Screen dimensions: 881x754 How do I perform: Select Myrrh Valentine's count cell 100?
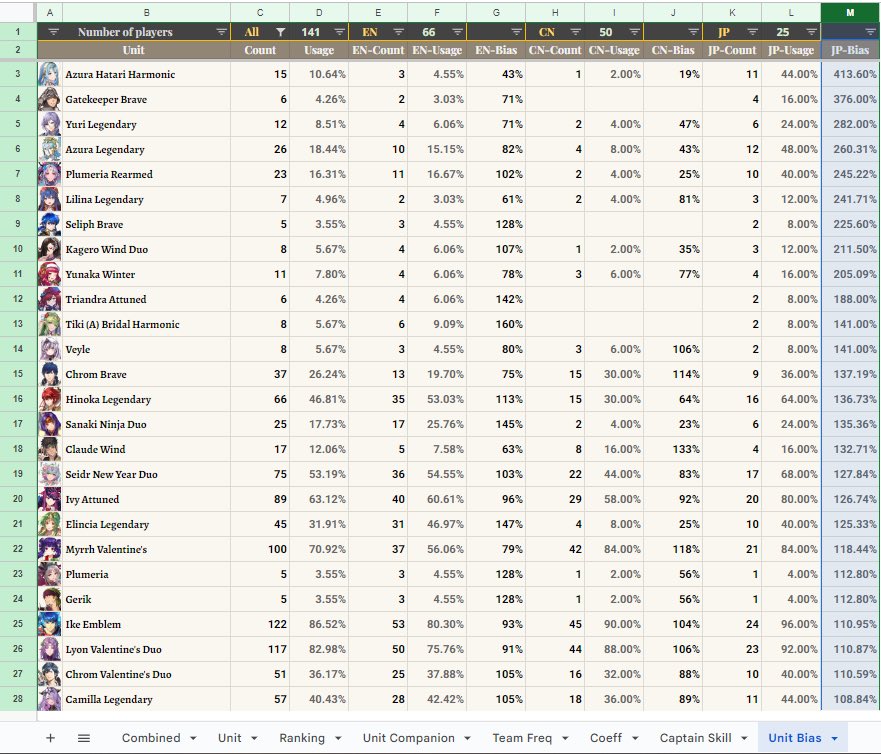(260, 549)
